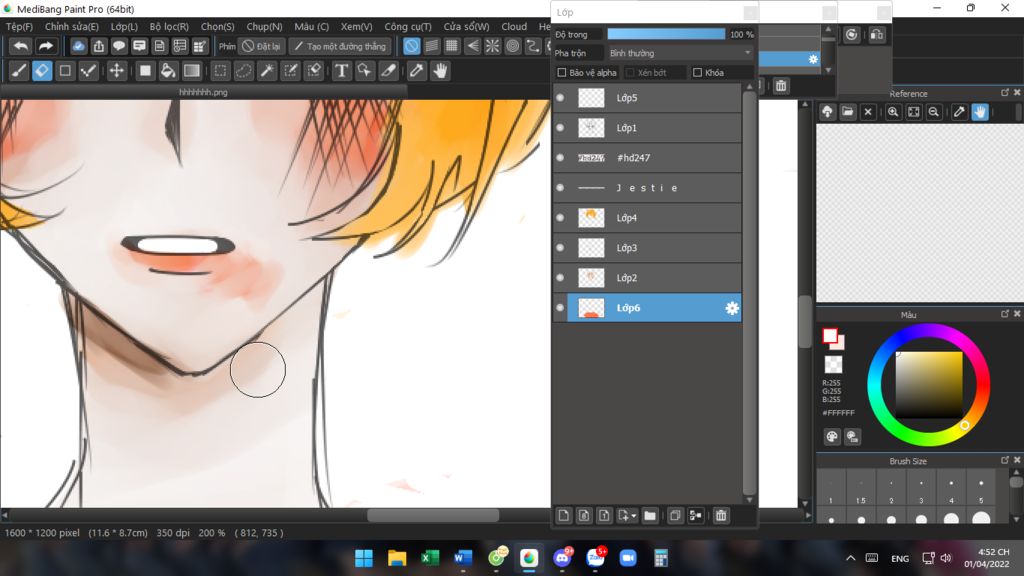The image size is (1024, 576).
Task: Hide the Lớp3 layer
Action: [560, 248]
